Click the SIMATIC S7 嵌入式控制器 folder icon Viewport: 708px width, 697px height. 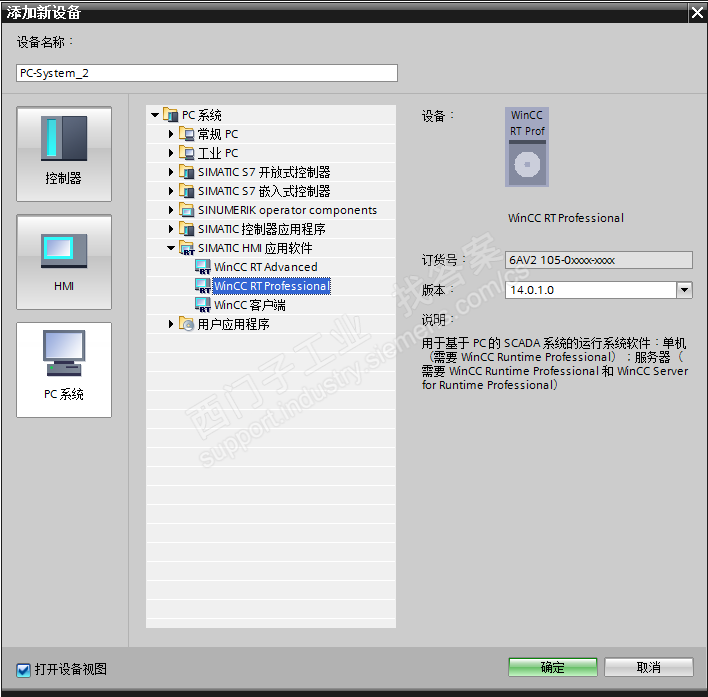pos(186,191)
